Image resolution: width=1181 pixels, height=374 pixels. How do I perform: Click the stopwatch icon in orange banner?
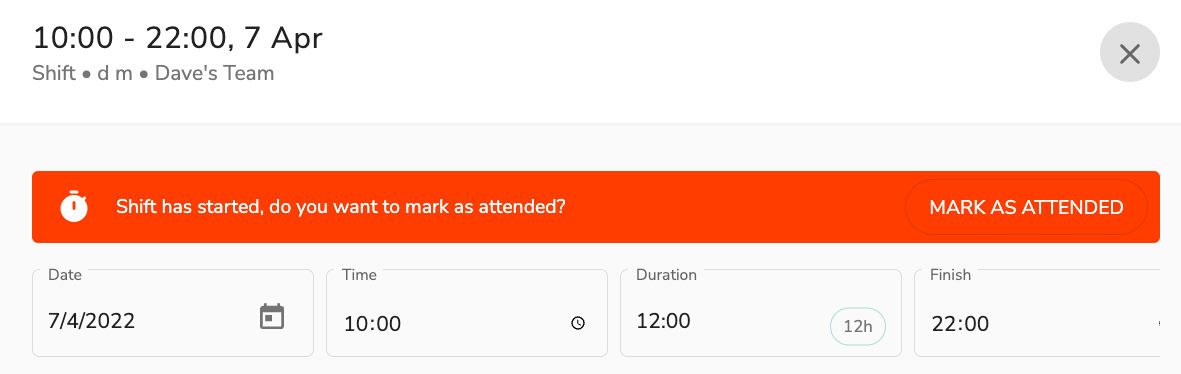point(74,206)
